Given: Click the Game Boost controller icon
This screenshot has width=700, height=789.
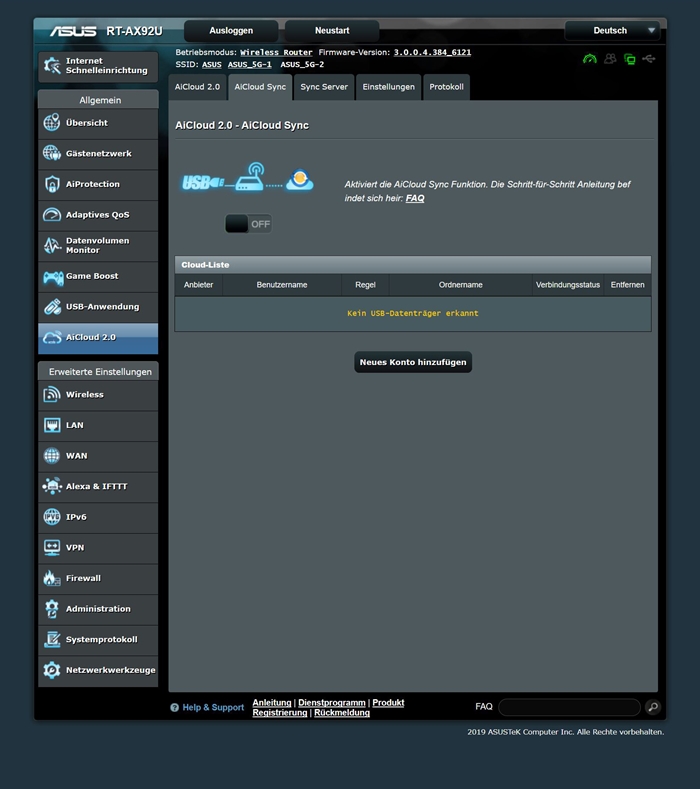Looking at the screenshot, I should tap(53, 276).
